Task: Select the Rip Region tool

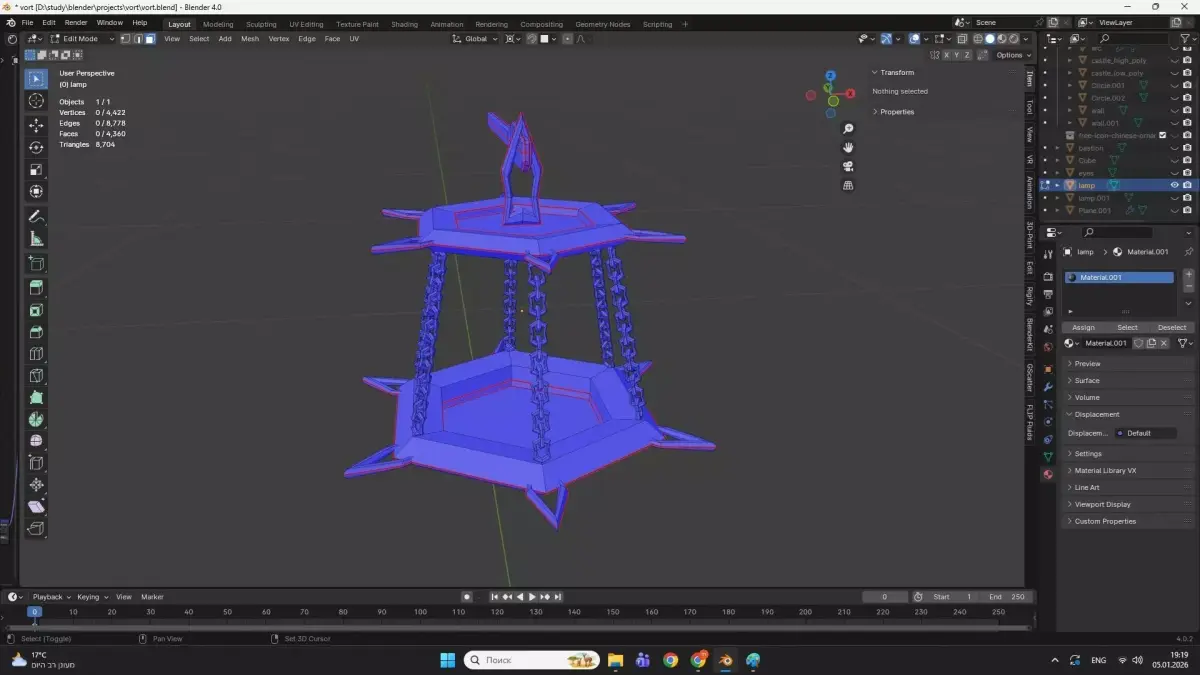Action: coord(36,529)
